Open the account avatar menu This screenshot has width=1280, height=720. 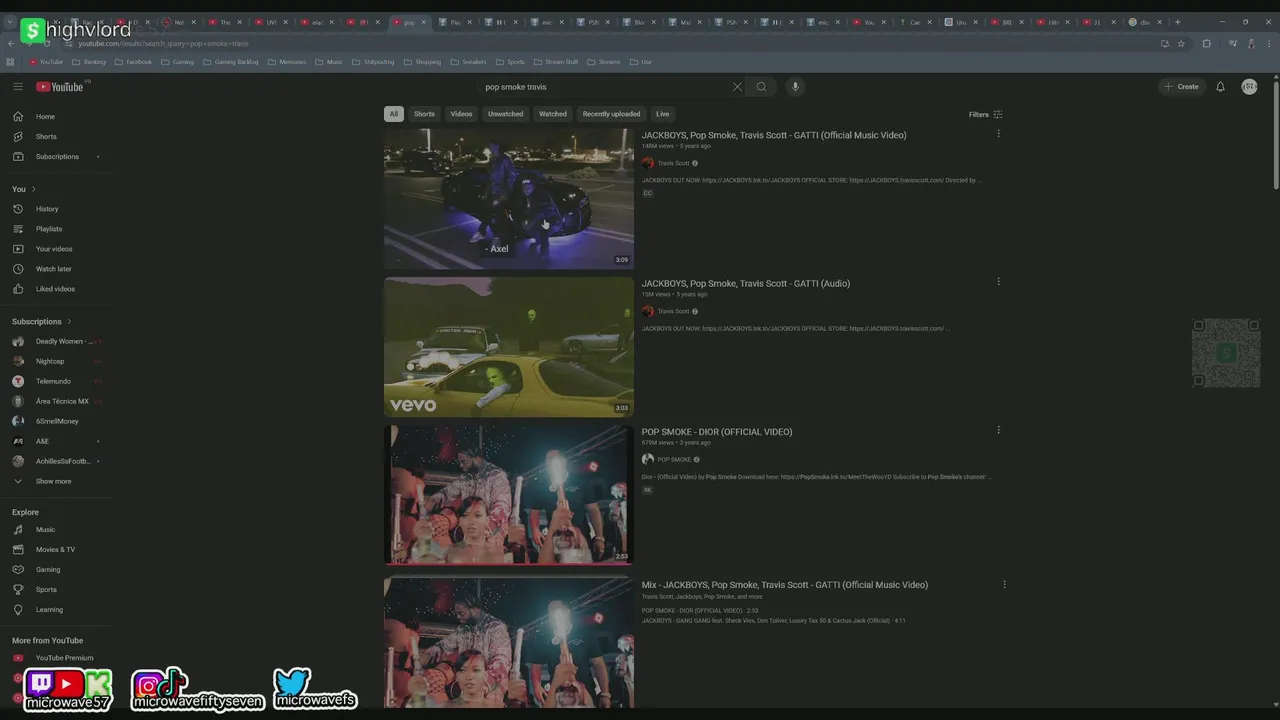(1249, 87)
